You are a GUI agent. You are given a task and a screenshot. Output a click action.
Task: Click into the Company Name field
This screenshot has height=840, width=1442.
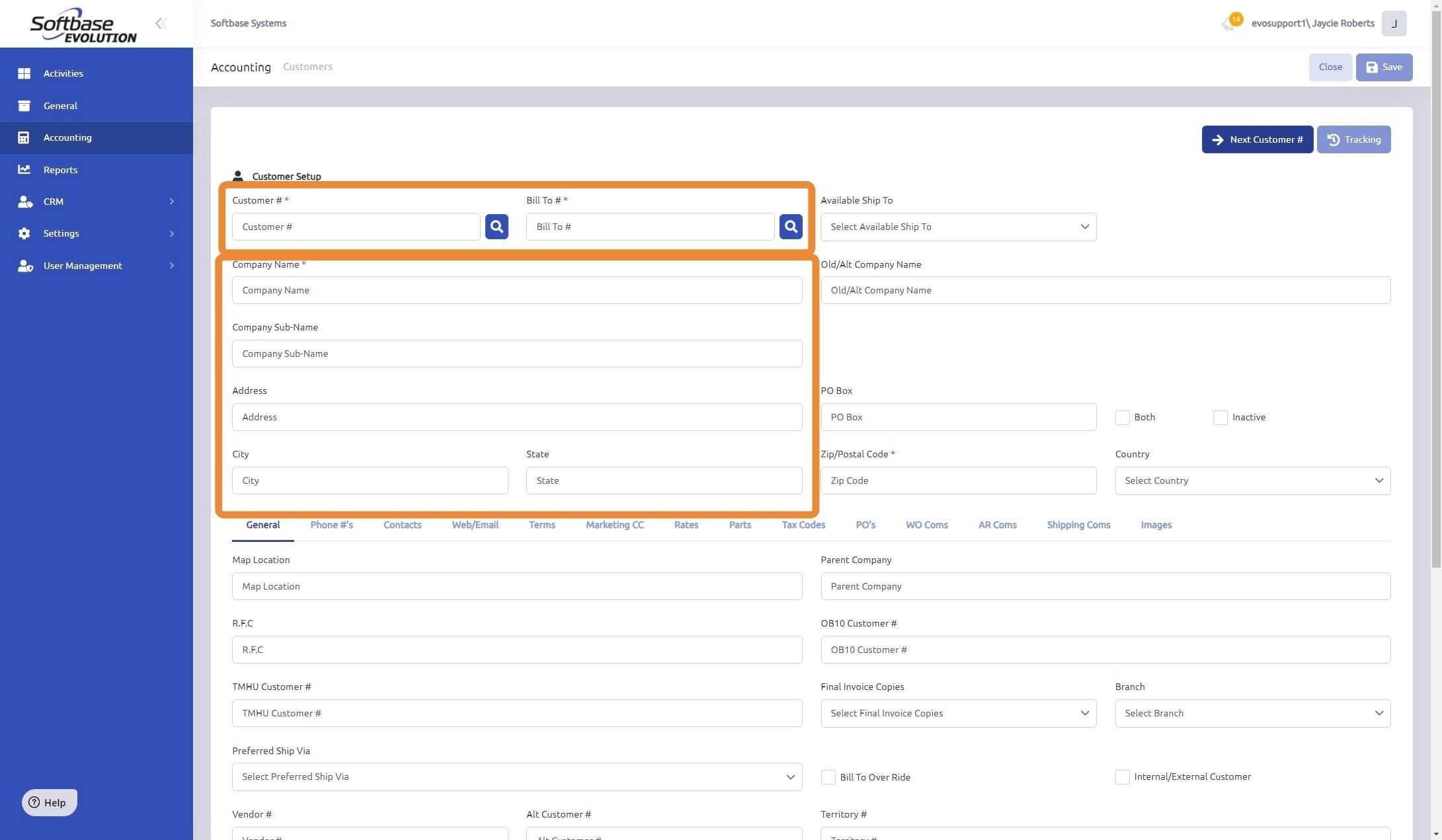click(516, 290)
